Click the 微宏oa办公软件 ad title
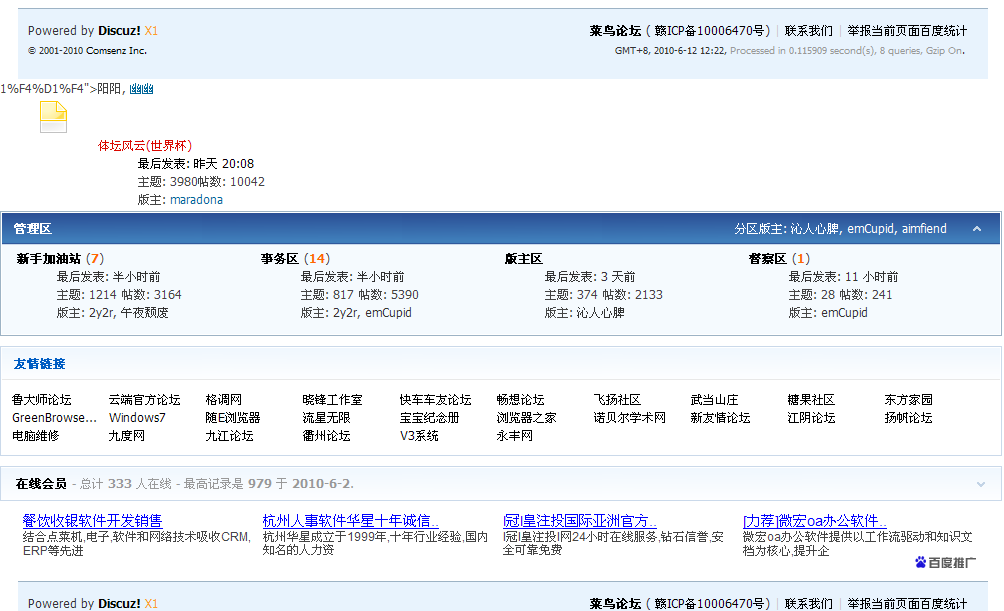1004x611 pixels. [x=815, y=521]
